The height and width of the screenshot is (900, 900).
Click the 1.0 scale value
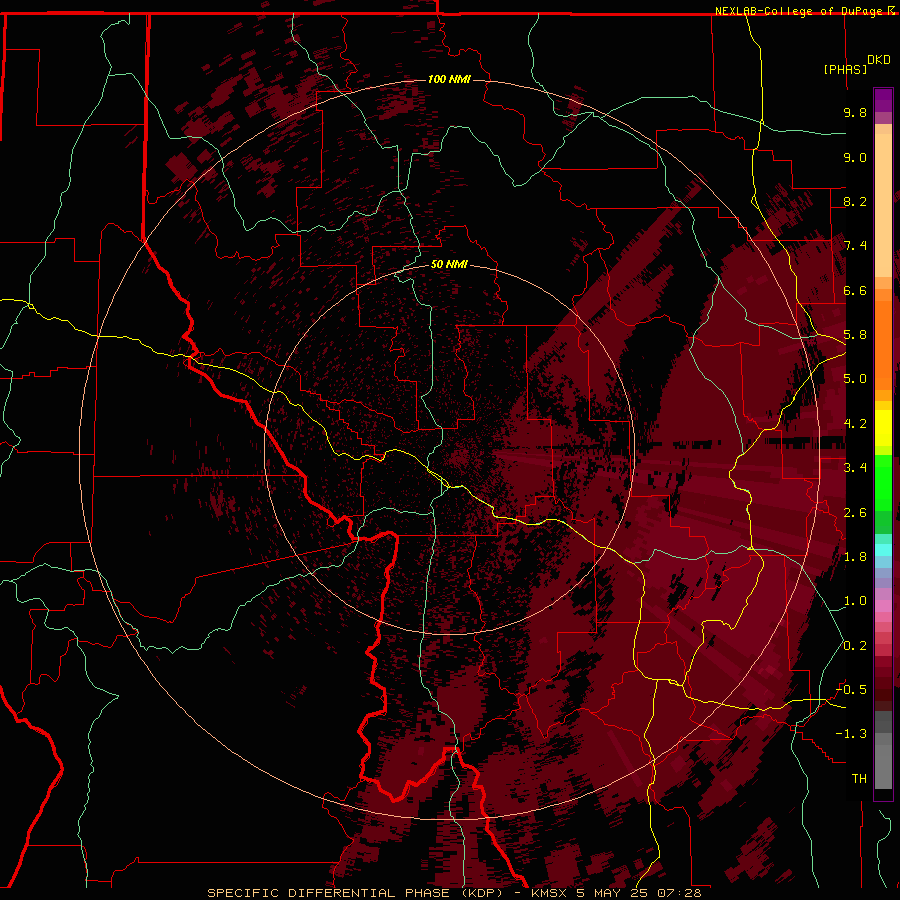coord(855,601)
